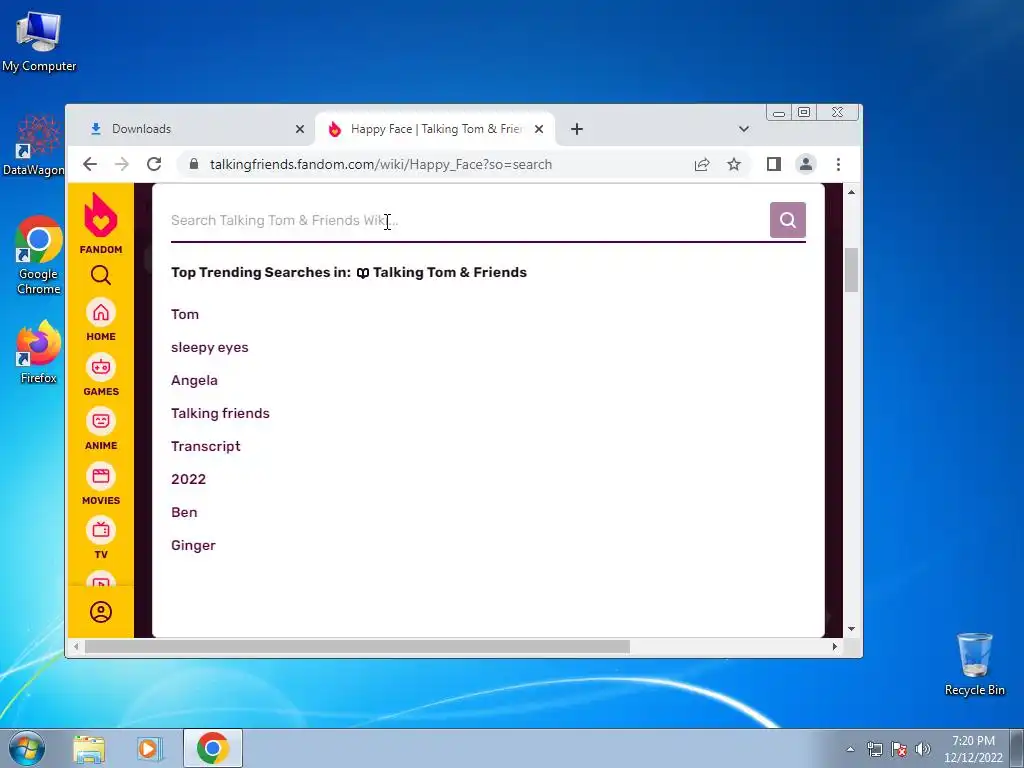
Task: Select the DataWagon desktop shortcut
Action: pos(34,145)
